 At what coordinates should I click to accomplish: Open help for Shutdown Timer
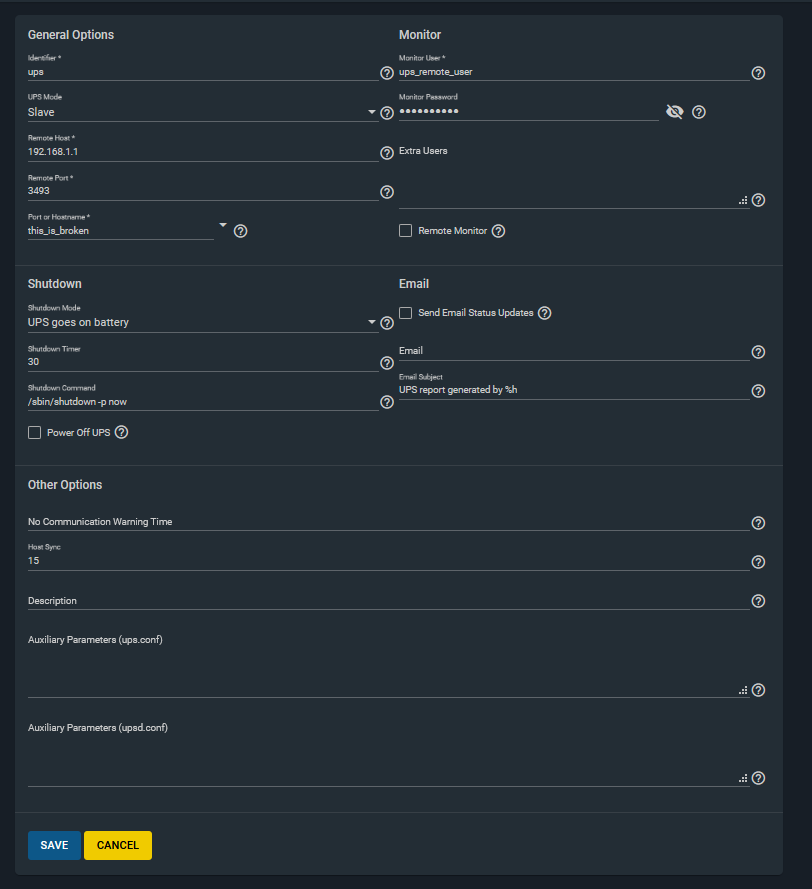[387, 363]
